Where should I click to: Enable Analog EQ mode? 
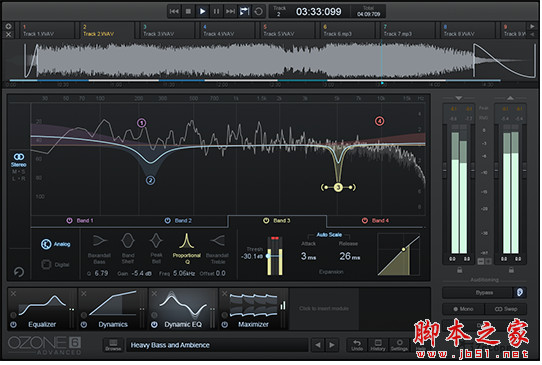point(55,244)
